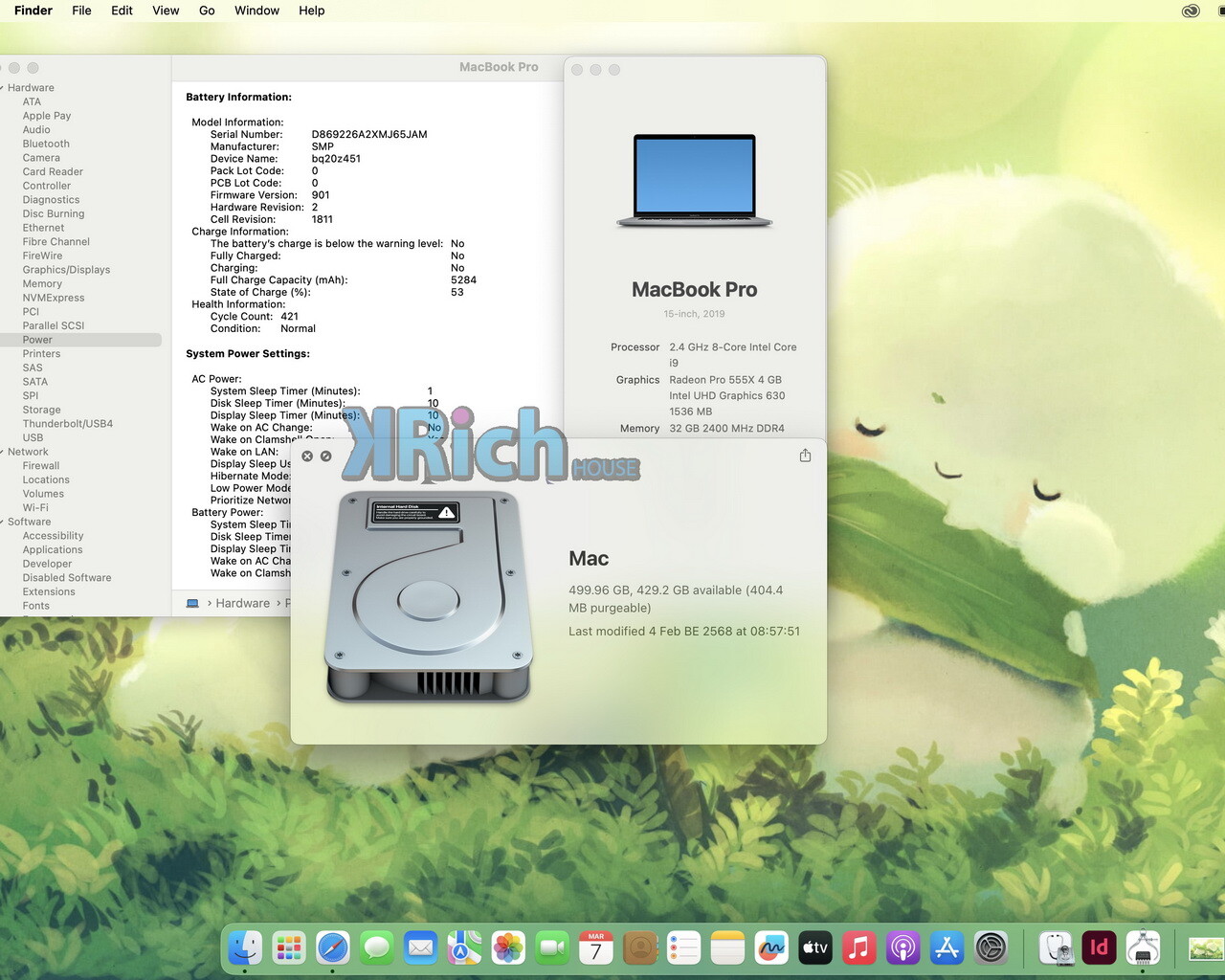Select Firewall under Network
This screenshot has height=980, width=1225.
pos(41,466)
